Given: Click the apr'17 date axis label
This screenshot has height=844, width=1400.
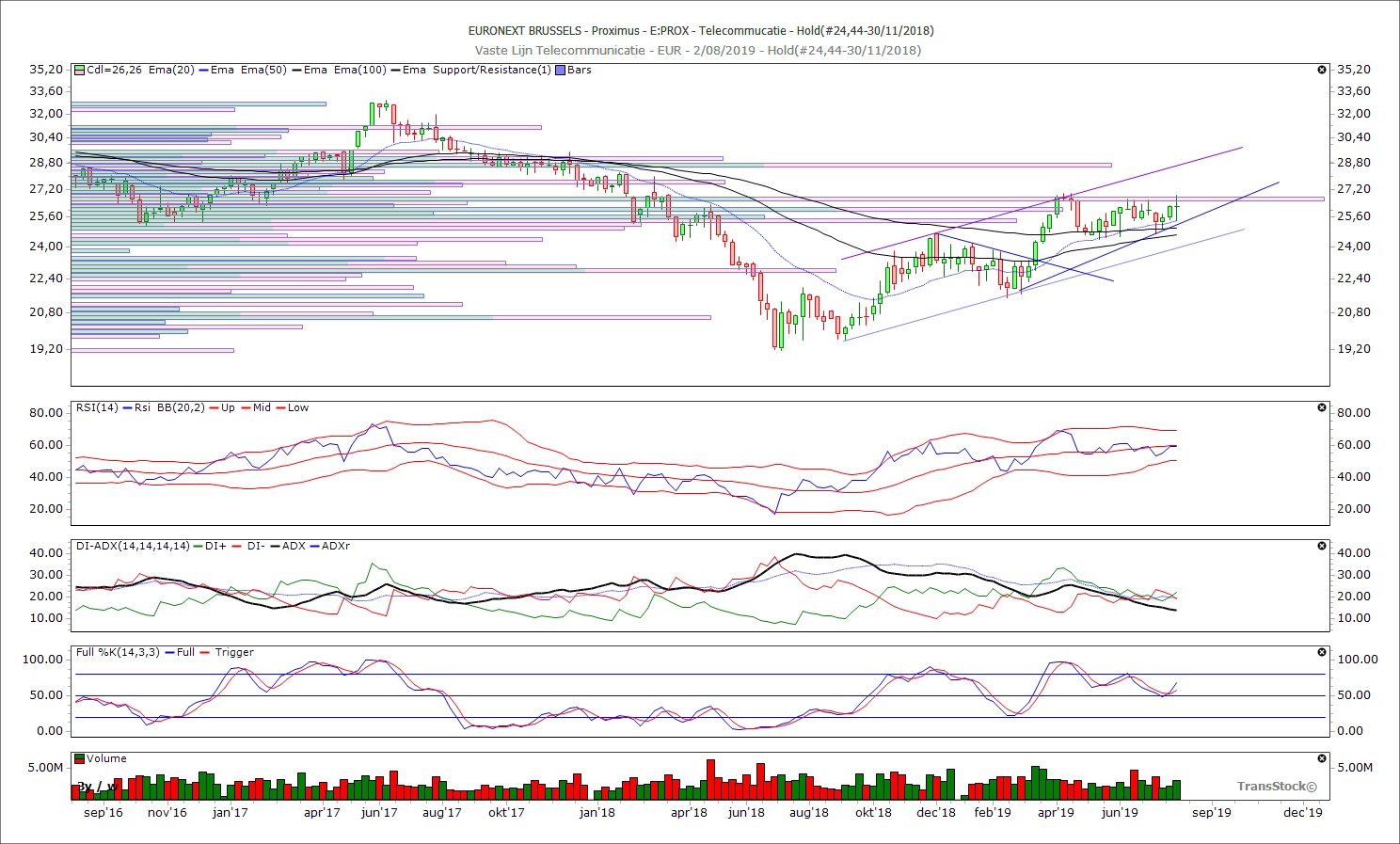Looking at the screenshot, I should pyautogui.click(x=322, y=812).
